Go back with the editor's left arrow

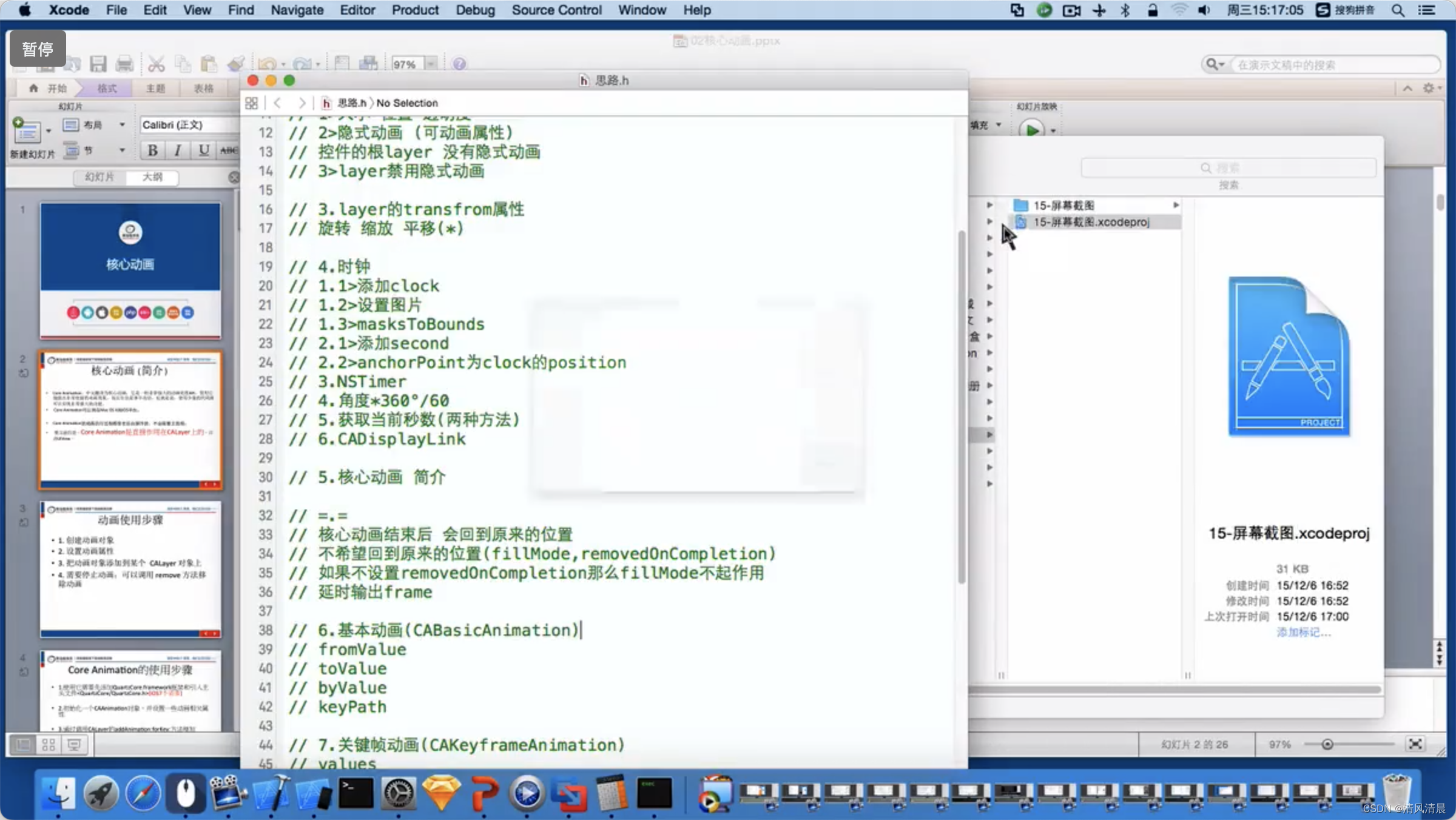click(278, 103)
